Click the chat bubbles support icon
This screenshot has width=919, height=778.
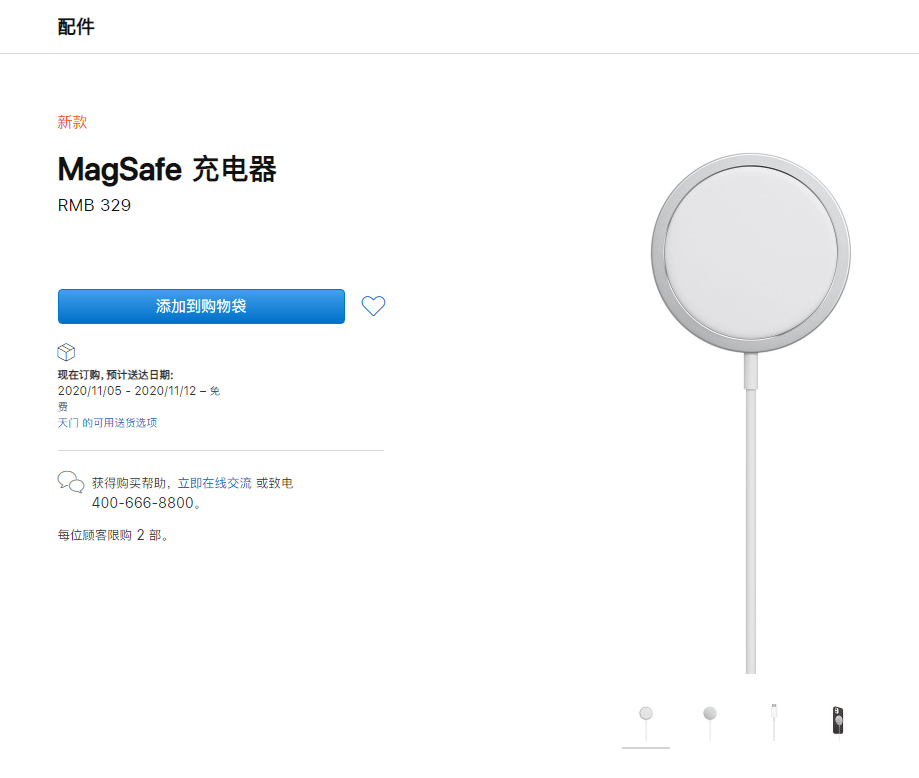[70, 482]
